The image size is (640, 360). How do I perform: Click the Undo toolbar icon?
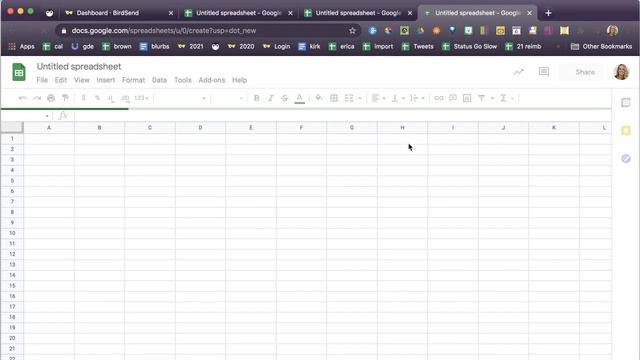pyautogui.click(x=23, y=98)
